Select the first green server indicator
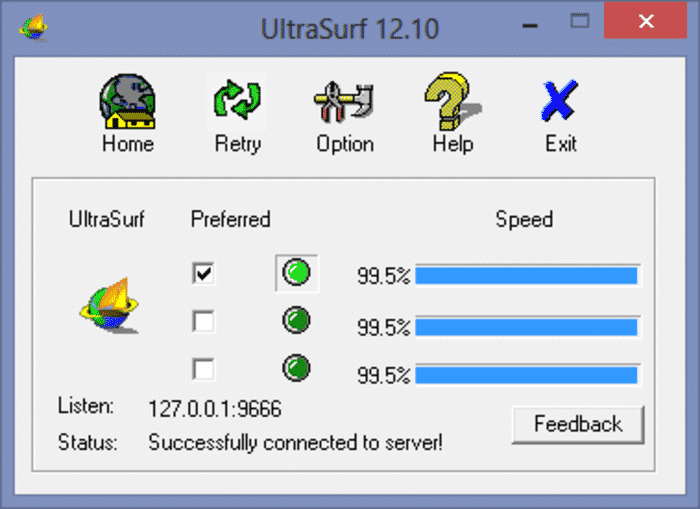 coord(296,272)
